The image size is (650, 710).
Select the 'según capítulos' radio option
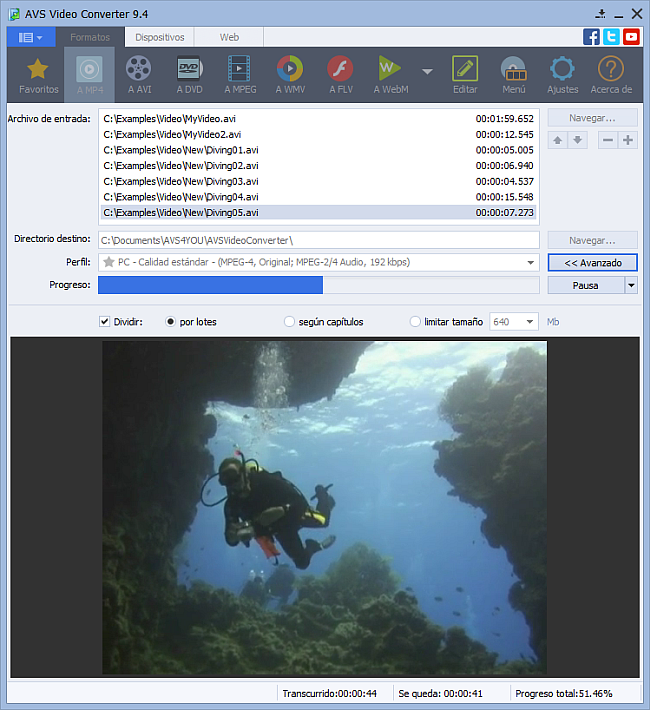point(290,322)
